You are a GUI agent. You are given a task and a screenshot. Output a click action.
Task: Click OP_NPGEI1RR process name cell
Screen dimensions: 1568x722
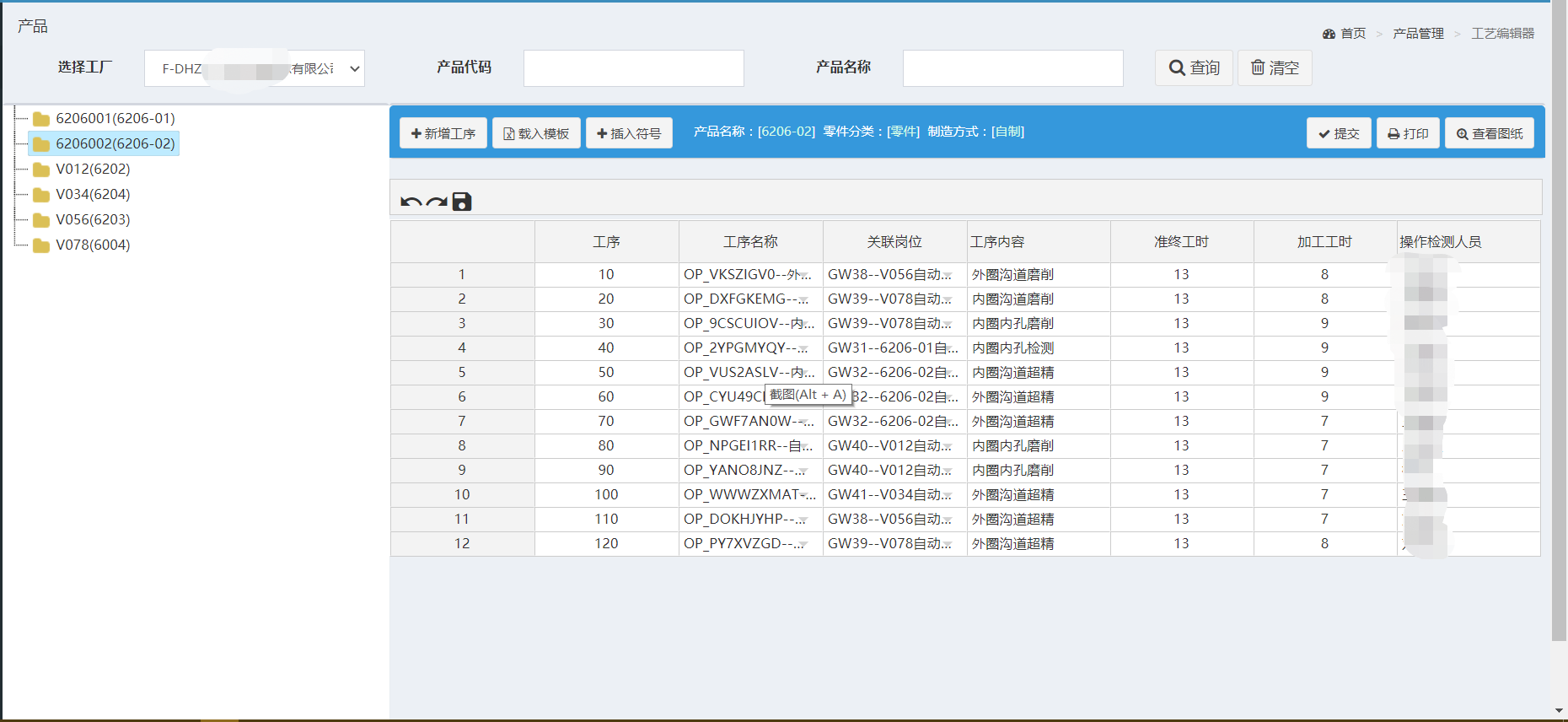click(x=751, y=445)
